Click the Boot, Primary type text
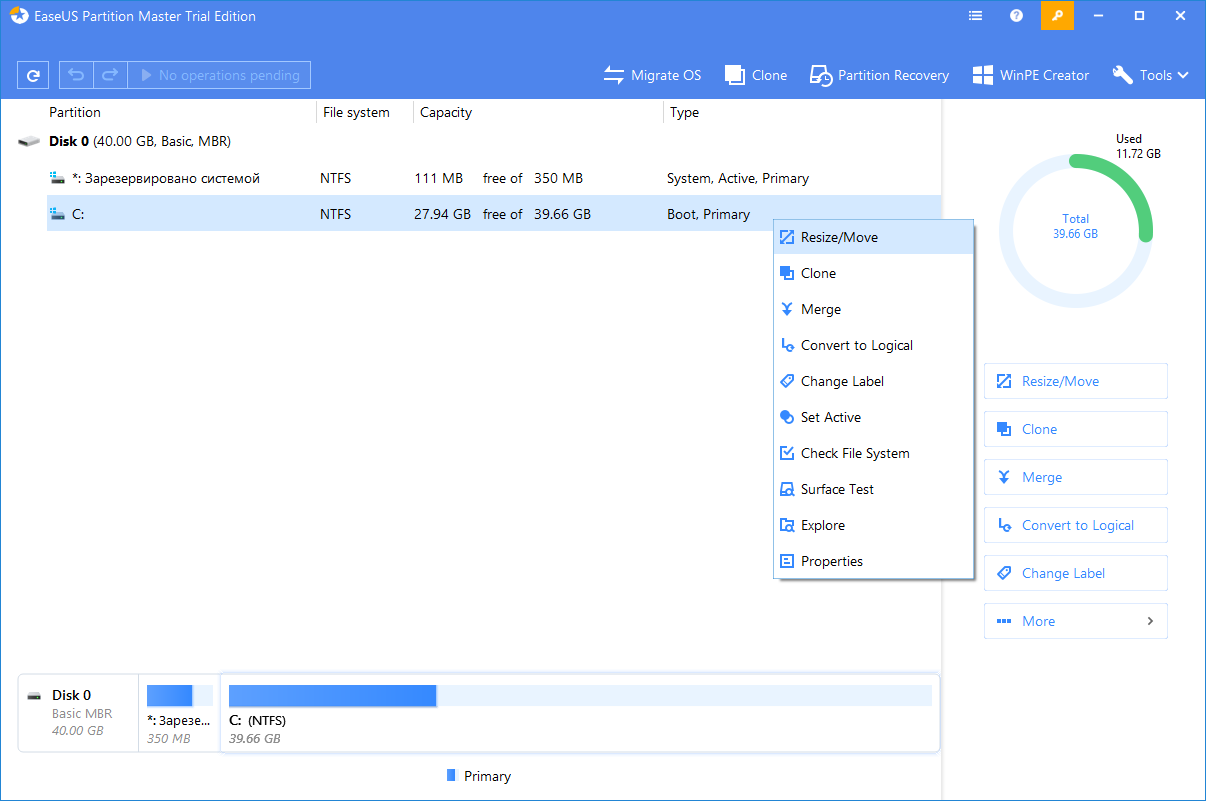Screen dimensions: 1206x801 click(x=708, y=214)
